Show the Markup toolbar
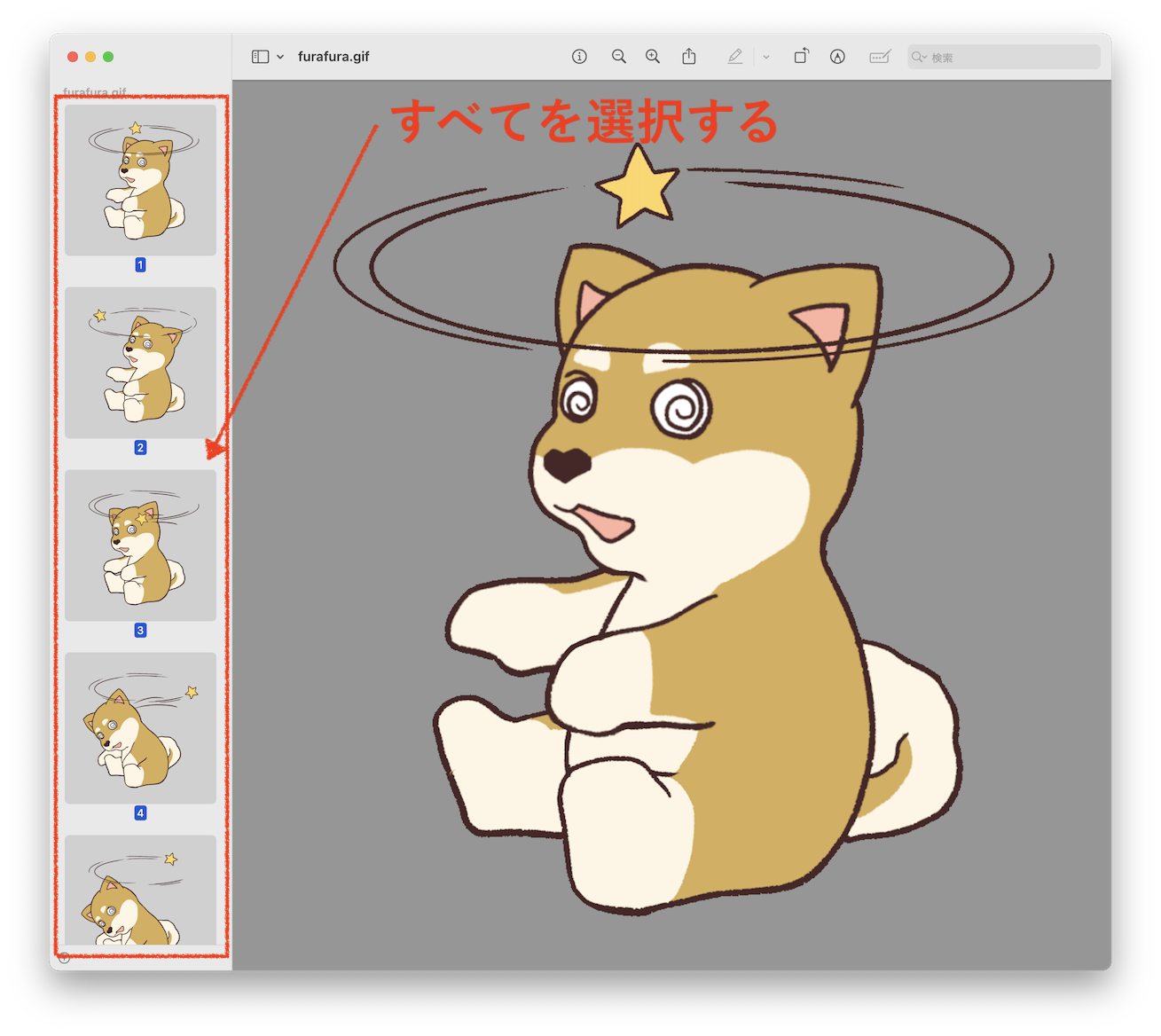This screenshot has width=1161, height=1036. click(x=837, y=57)
